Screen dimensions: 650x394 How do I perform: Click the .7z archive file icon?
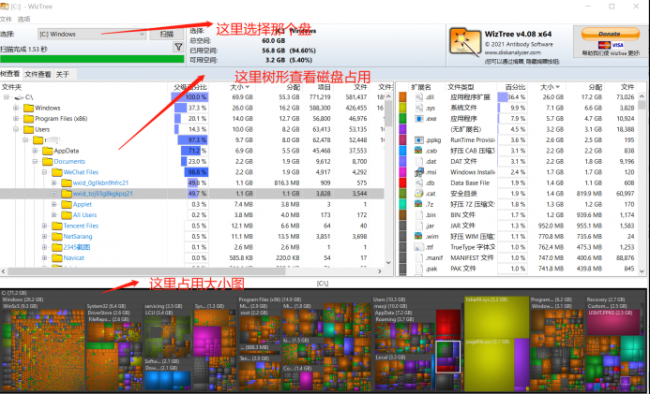tap(419, 204)
